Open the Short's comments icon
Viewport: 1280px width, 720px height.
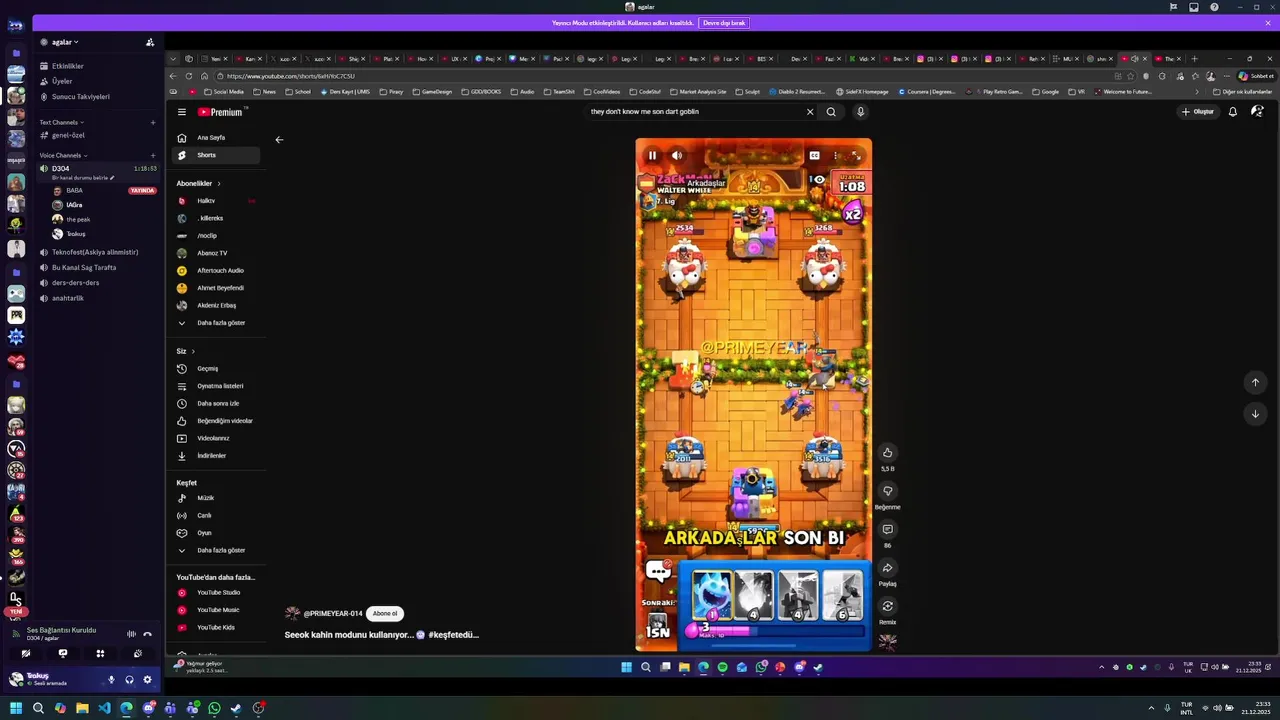887,529
